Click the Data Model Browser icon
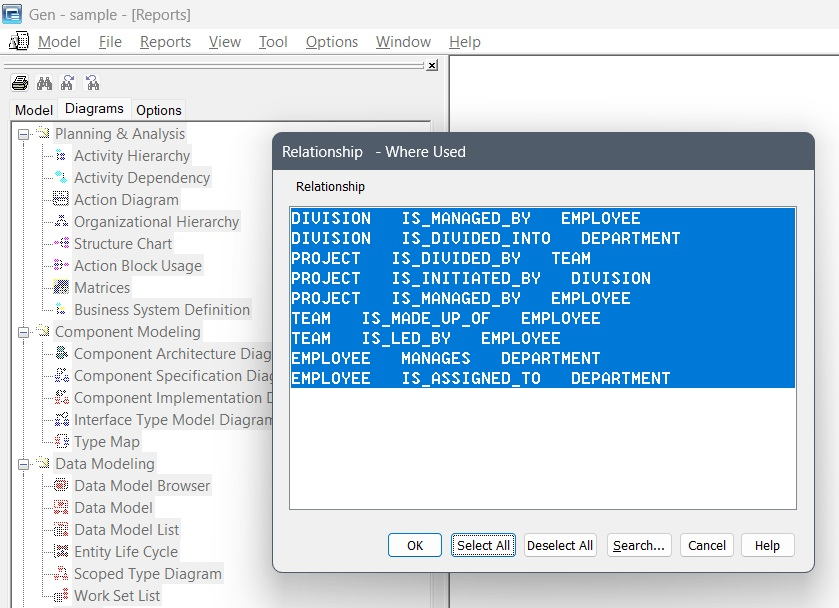Viewport: 839px width, 608px height. pyautogui.click(x=61, y=486)
